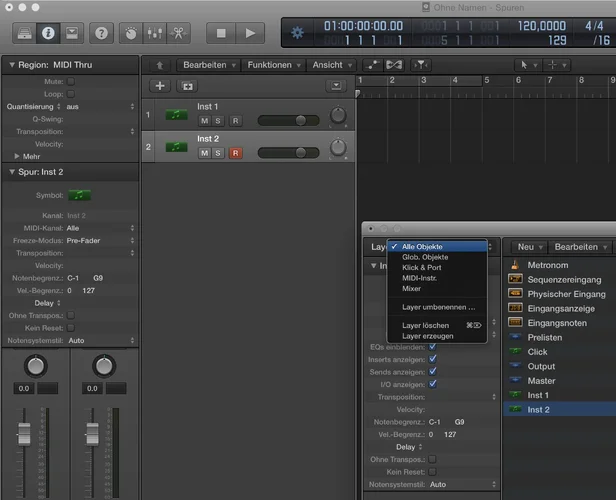Toggle the Inspector info button
The height and width of the screenshot is (500, 616).
pos(47,33)
